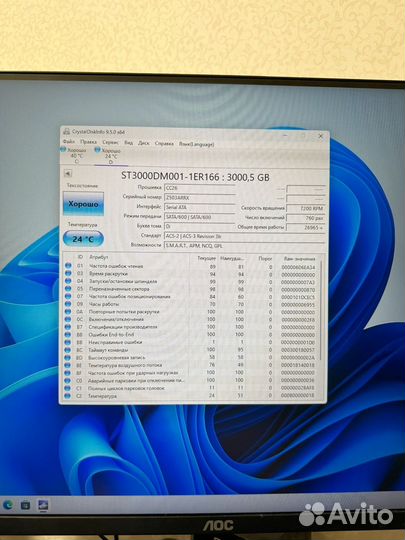The image size is (405, 540).
Task: Open the Файл menu
Action: [x=69, y=142]
